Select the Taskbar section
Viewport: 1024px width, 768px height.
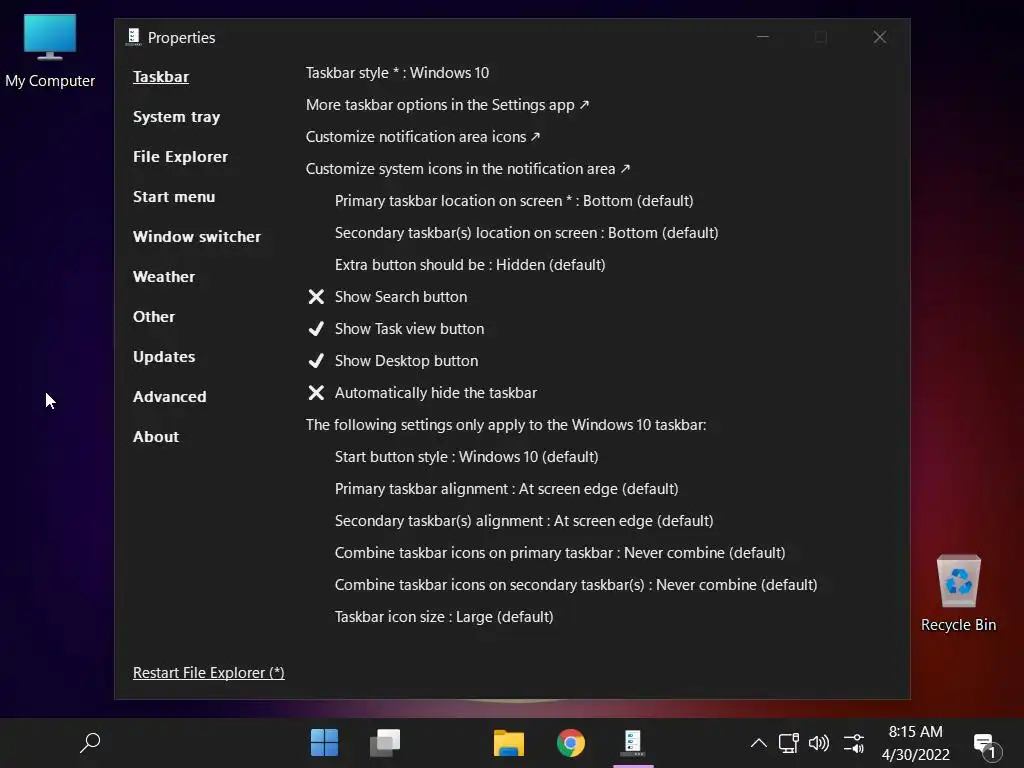pos(161,76)
